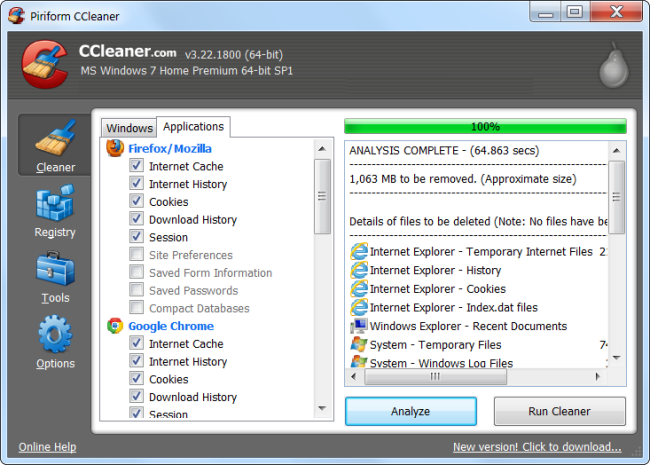Viewport: 650px width, 465px height.
Task: Click the Analyze button
Action: tap(411, 411)
